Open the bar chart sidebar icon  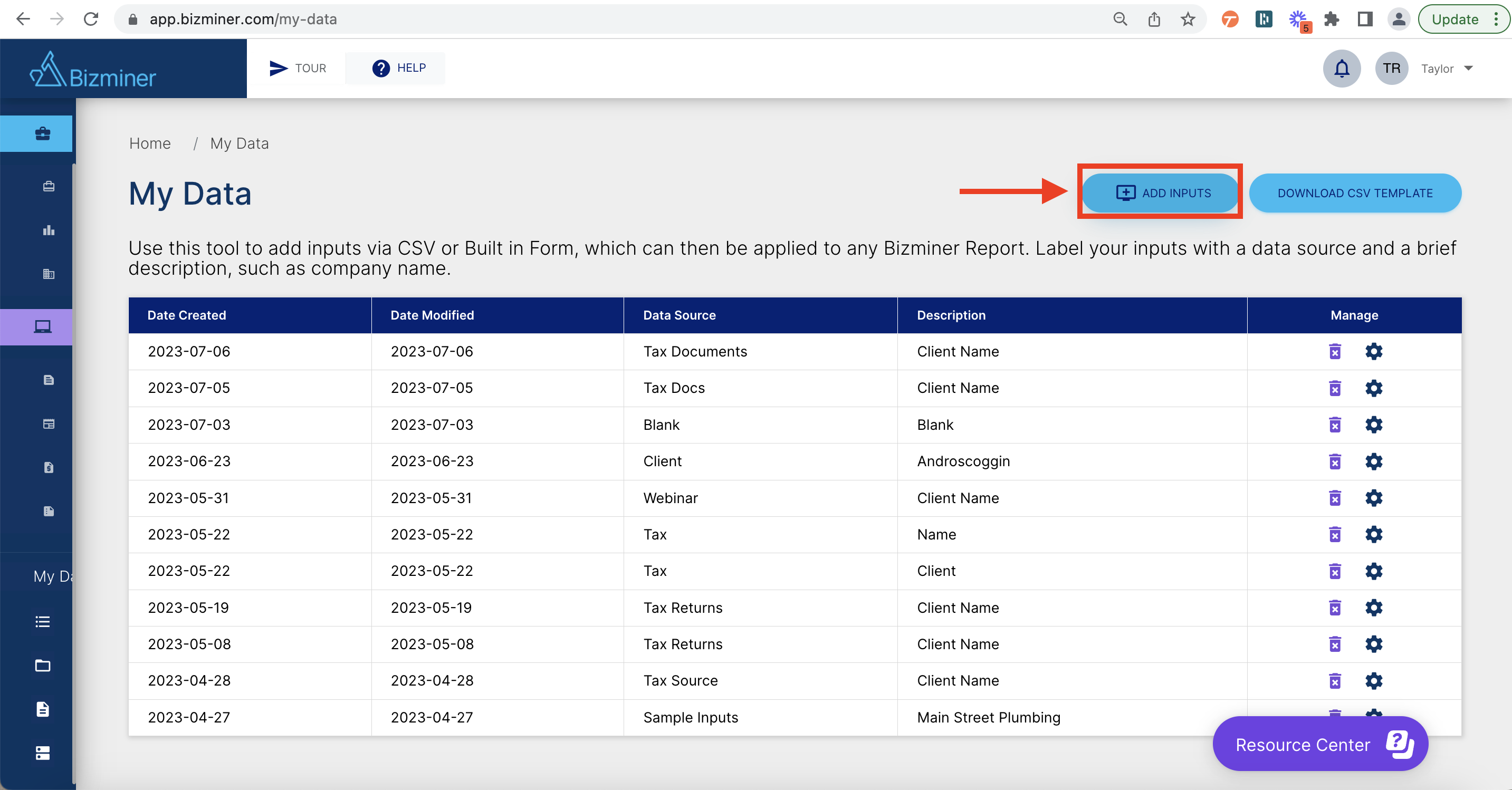(x=49, y=230)
